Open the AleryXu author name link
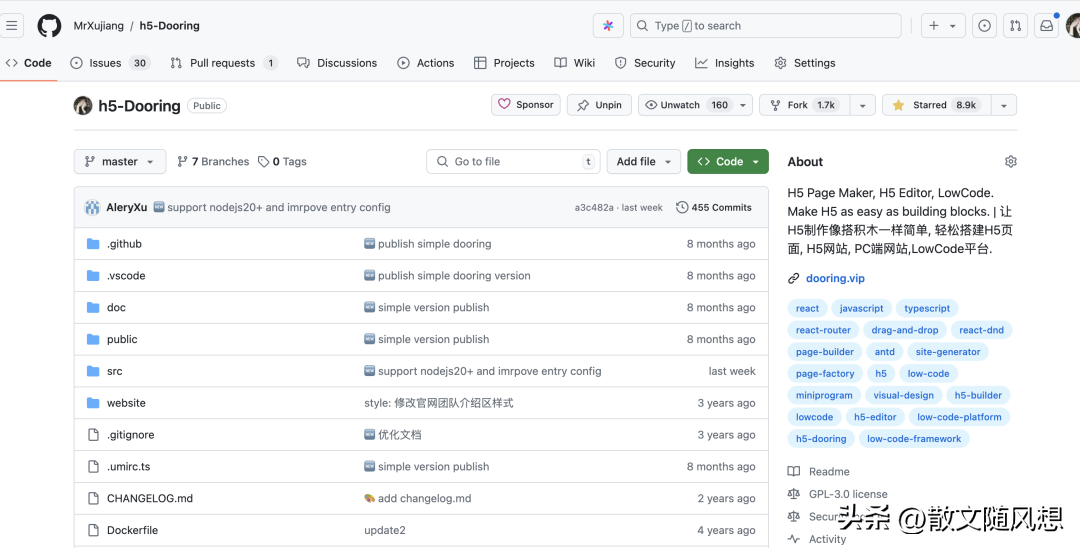 [x=127, y=207]
